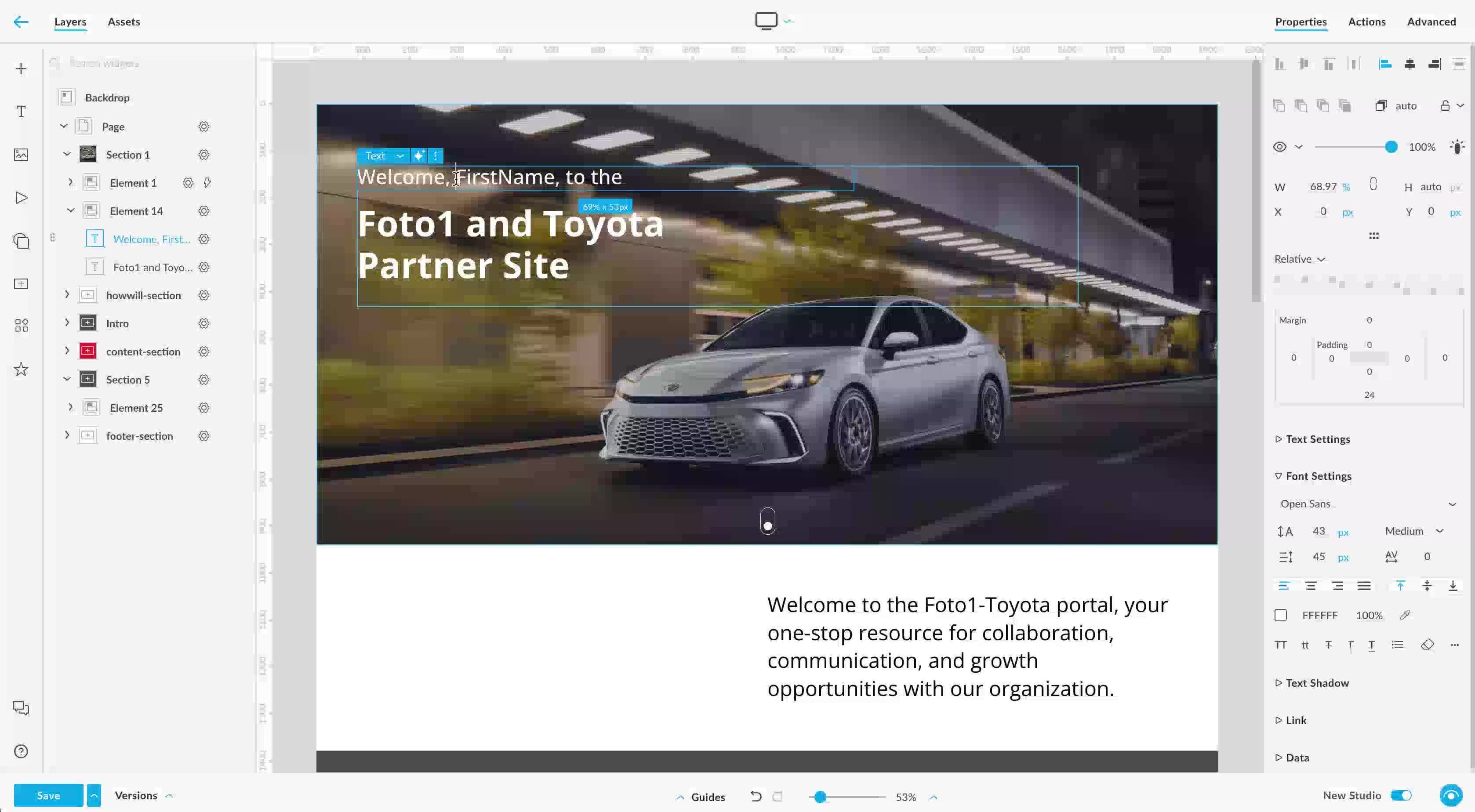Open the Actions tab
Screen dimensions: 1475x812
[1366, 22]
